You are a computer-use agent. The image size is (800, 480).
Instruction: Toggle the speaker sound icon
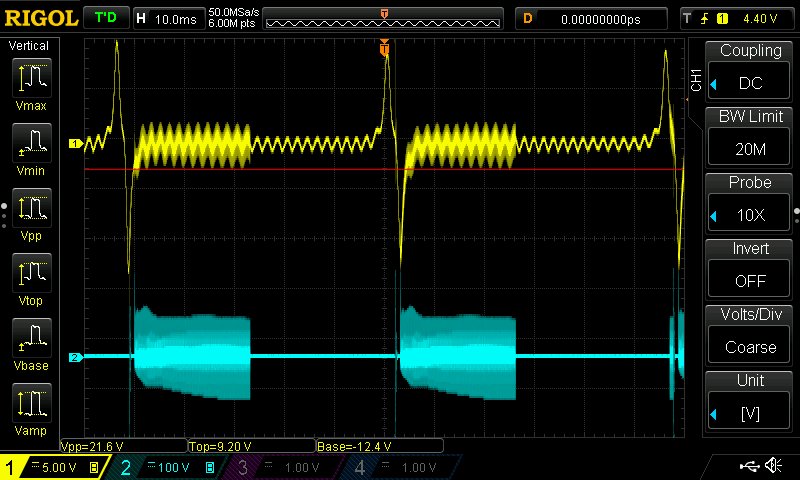(x=772, y=466)
